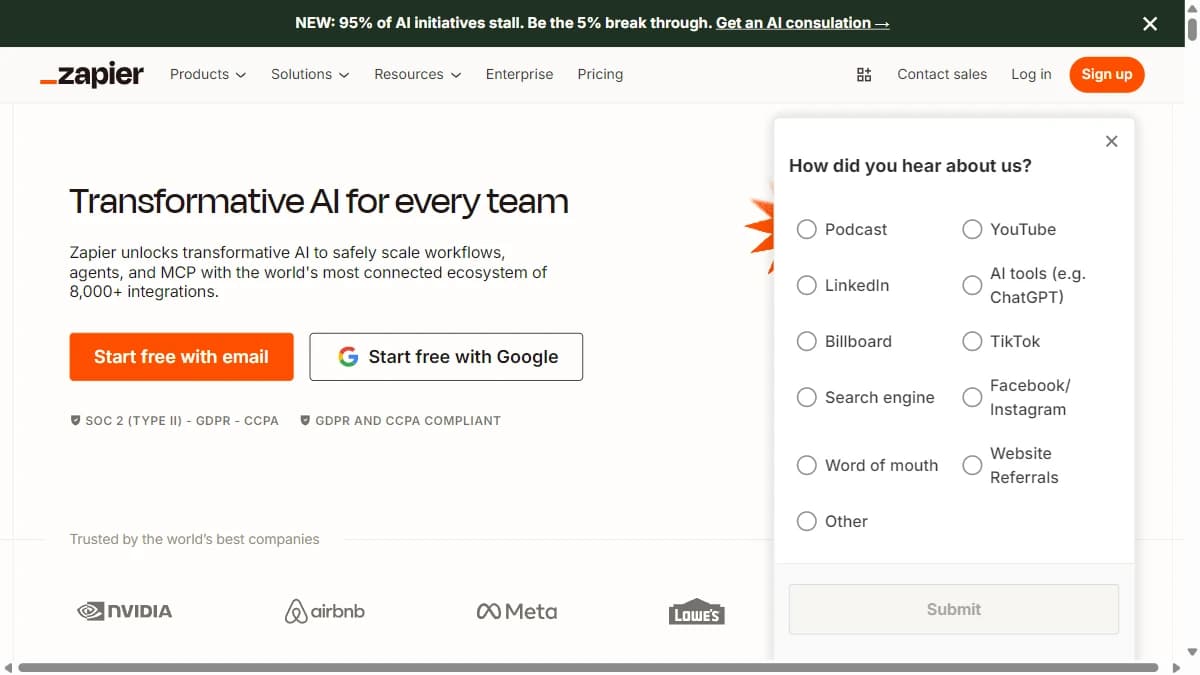1200x675 pixels.
Task: Select the Lowe's logo
Action: point(697,613)
